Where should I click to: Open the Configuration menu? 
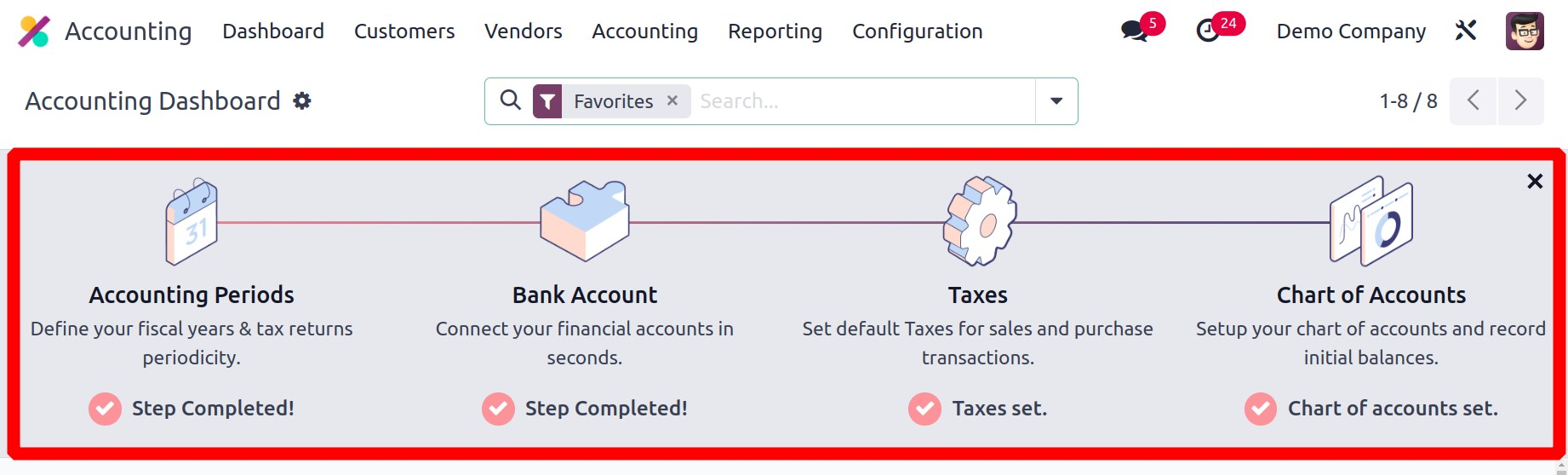click(917, 31)
